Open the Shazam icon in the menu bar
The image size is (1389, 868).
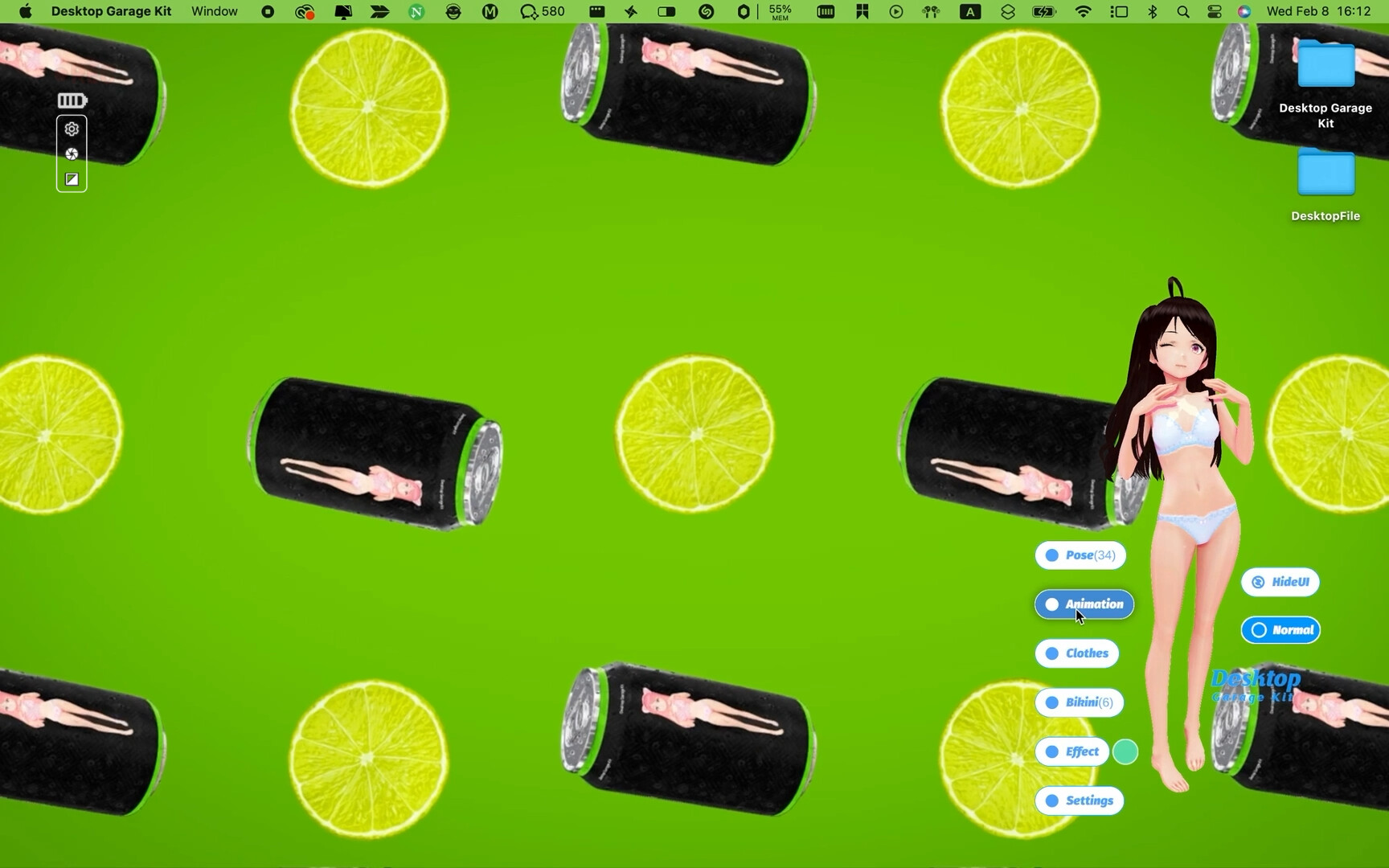[x=705, y=11]
